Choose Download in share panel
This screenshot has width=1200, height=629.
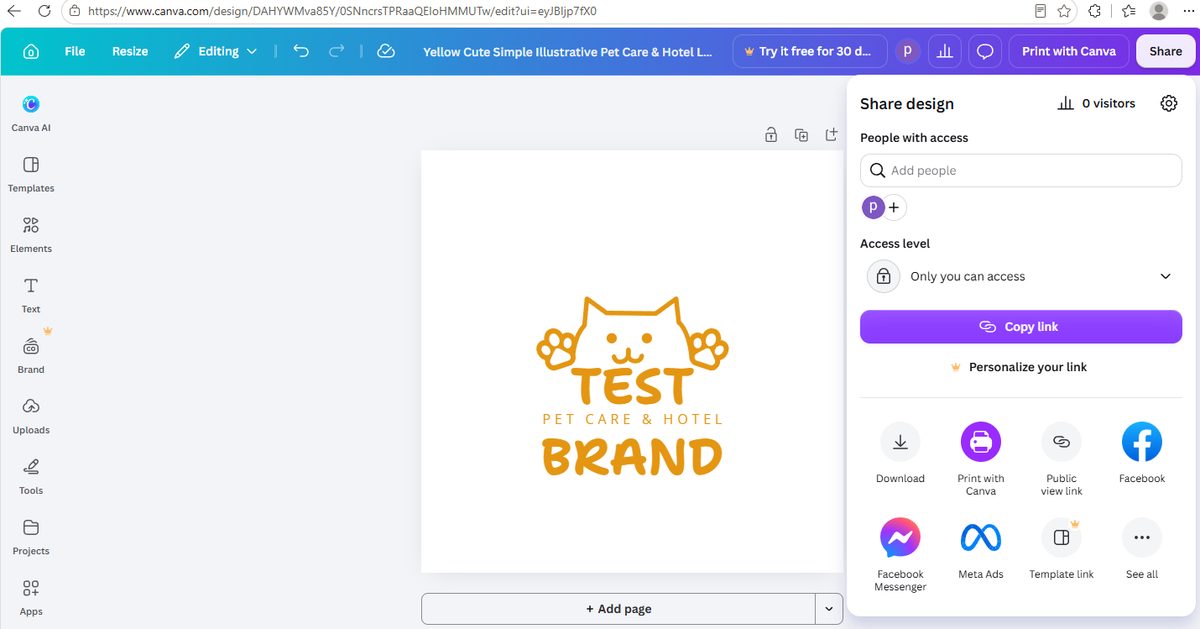[900, 453]
